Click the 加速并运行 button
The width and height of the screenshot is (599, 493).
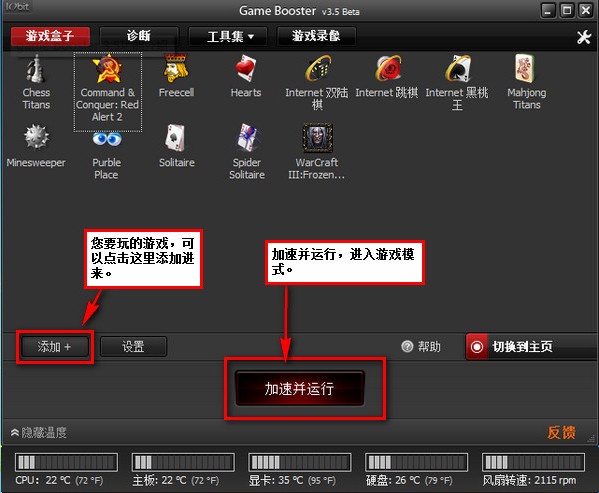(300, 388)
